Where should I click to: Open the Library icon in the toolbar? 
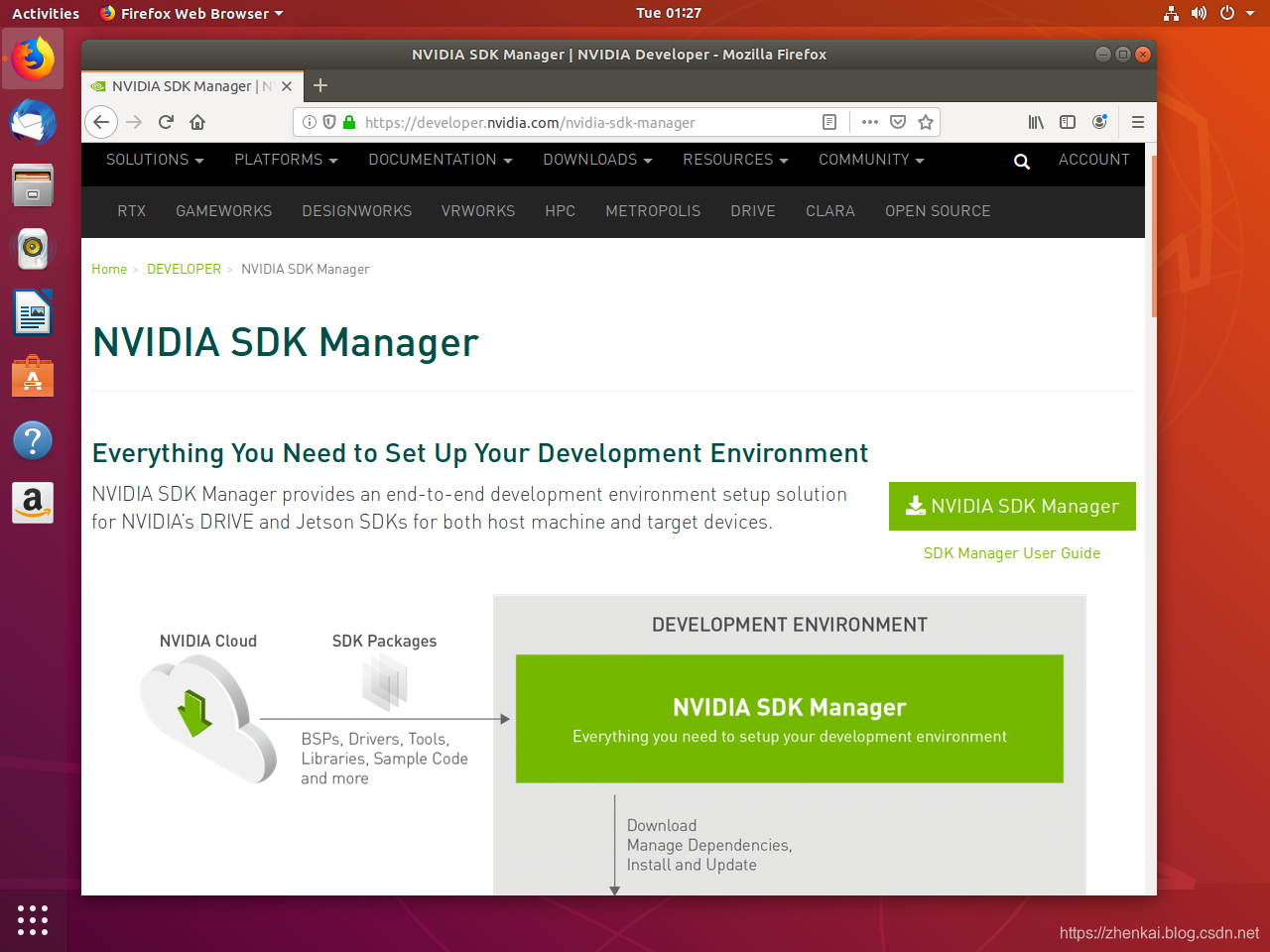pyautogui.click(x=1036, y=122)
